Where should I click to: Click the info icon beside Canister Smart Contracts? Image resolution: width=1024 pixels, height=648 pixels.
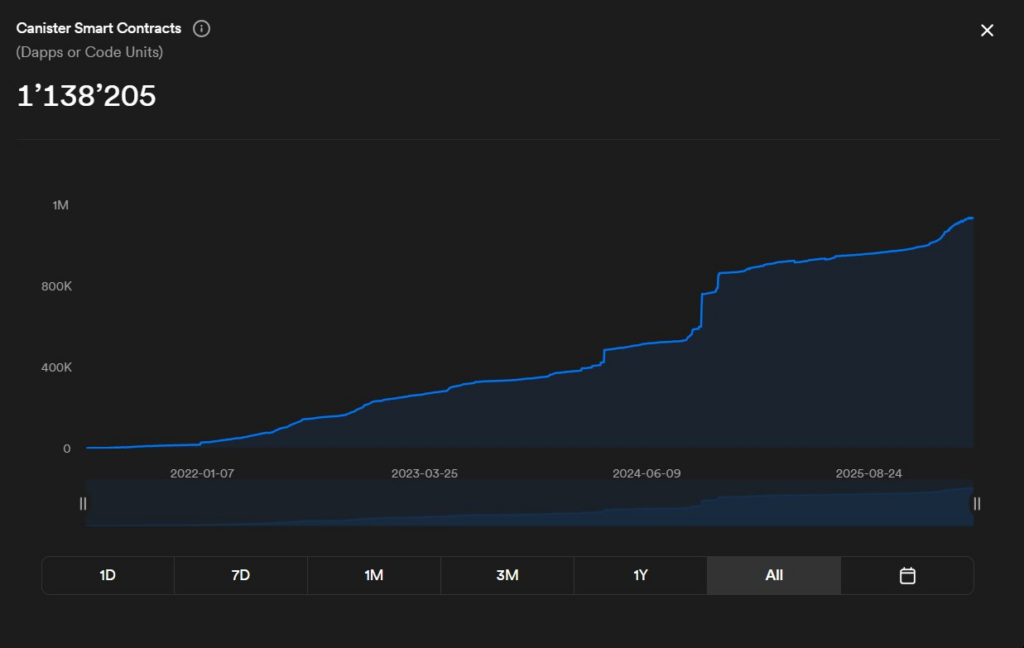pyautogui.click(x=201, y=28)
